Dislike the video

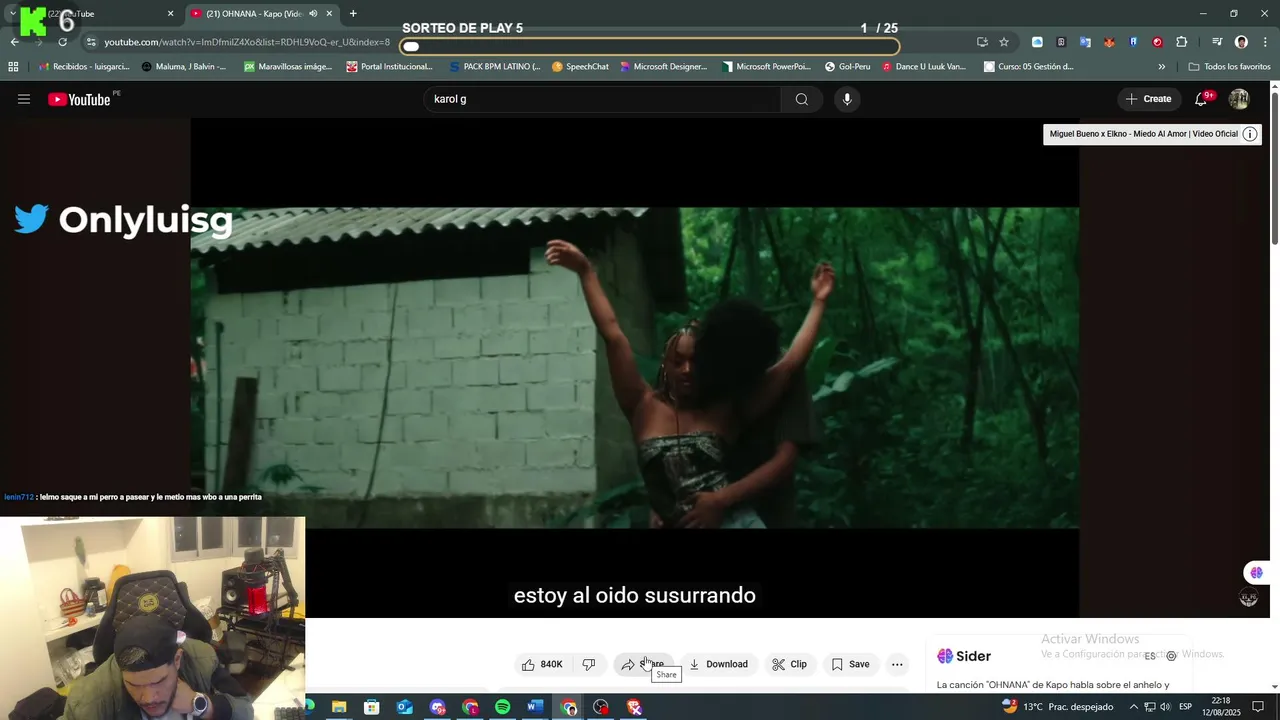589,664
